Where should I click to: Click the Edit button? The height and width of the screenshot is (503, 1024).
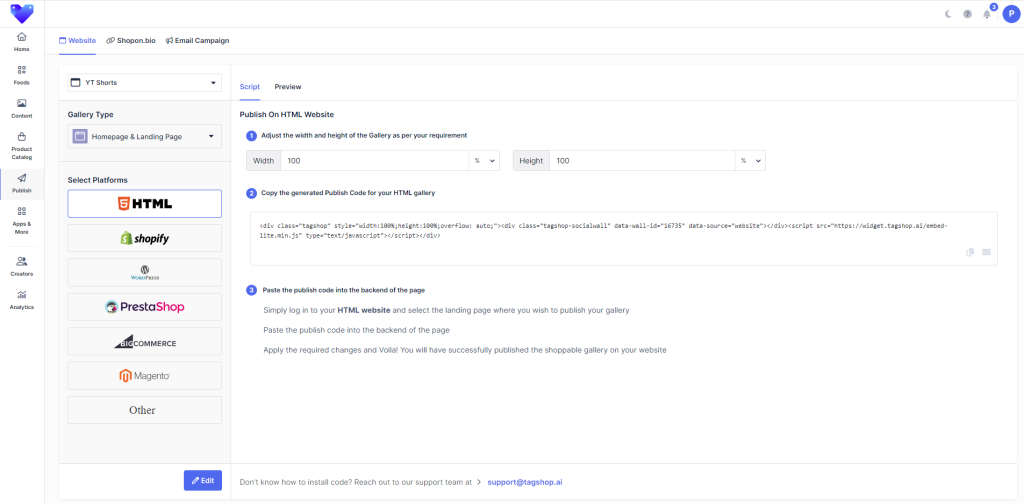click(x=202, y=480)
